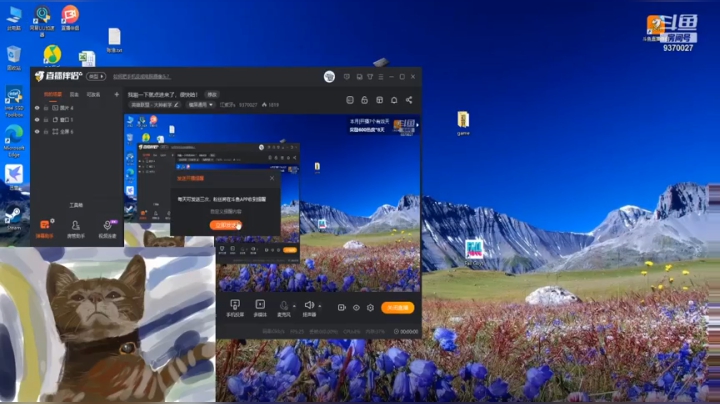The height and width of the screenshot is (404, 720).
Task: Switch orientation with the 横屏 mode pill
Action: 96,76
